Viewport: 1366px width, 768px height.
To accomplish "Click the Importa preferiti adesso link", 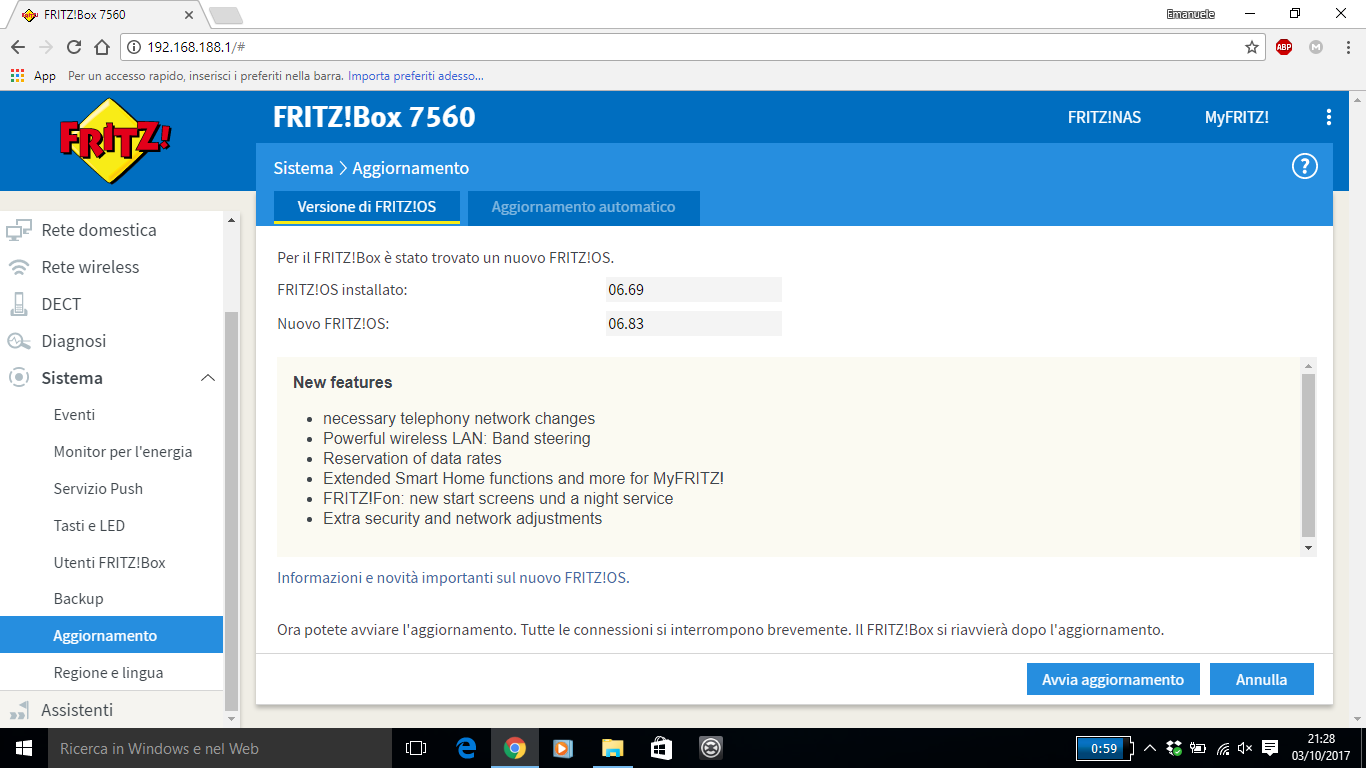I will 416,76.
